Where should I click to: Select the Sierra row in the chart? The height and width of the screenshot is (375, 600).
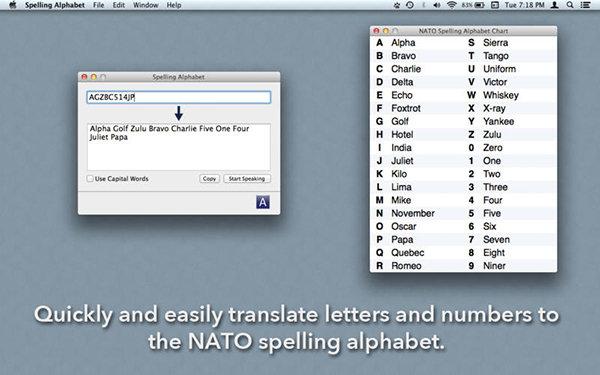510,42
